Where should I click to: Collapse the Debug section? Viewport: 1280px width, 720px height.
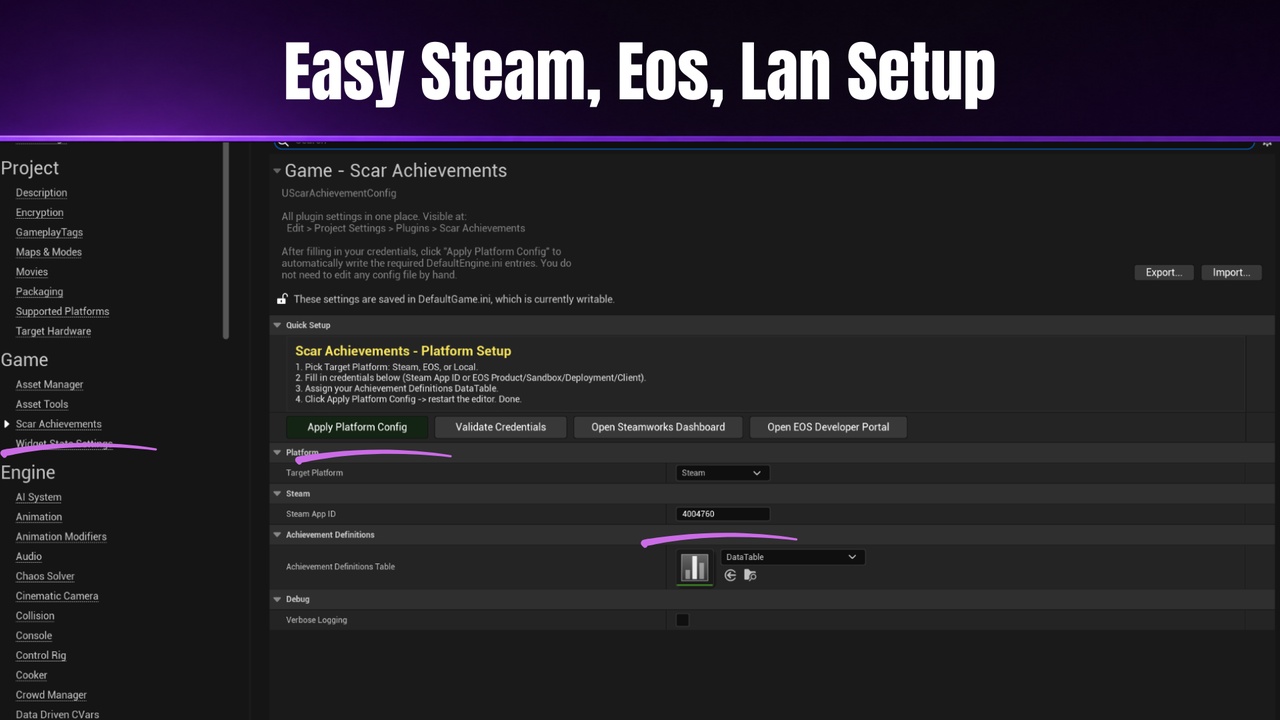click(x=278, y=599)
